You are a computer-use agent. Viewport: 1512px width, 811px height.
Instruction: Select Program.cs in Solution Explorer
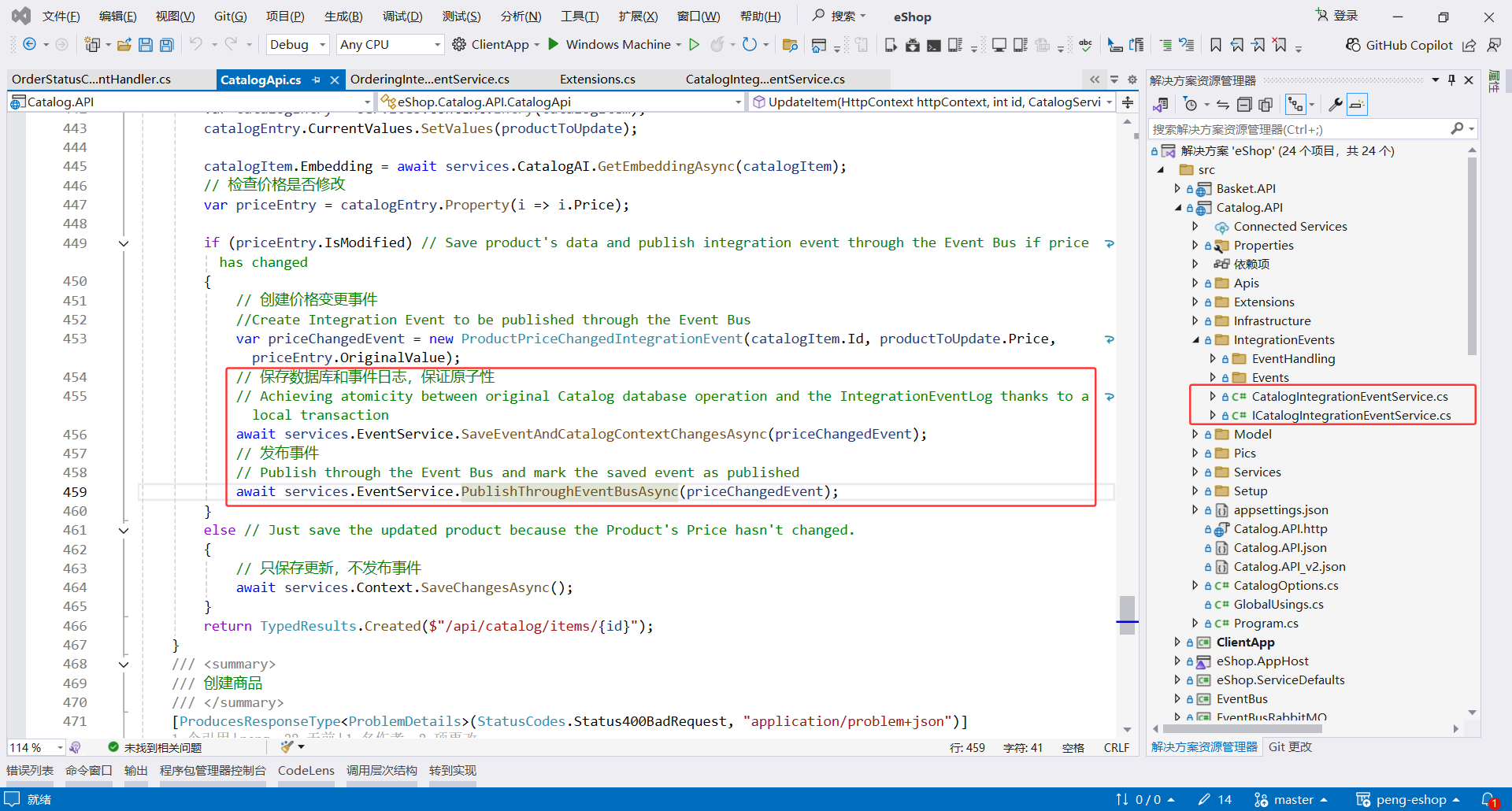[x=1266, y=624]
